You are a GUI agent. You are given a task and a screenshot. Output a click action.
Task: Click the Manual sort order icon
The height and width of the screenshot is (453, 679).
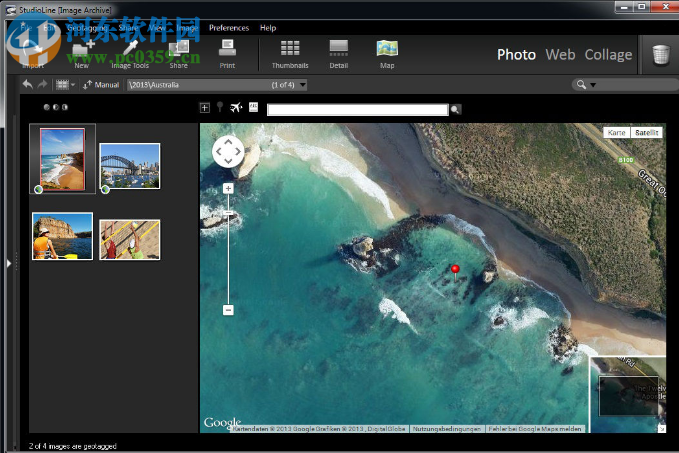(87, 85)
